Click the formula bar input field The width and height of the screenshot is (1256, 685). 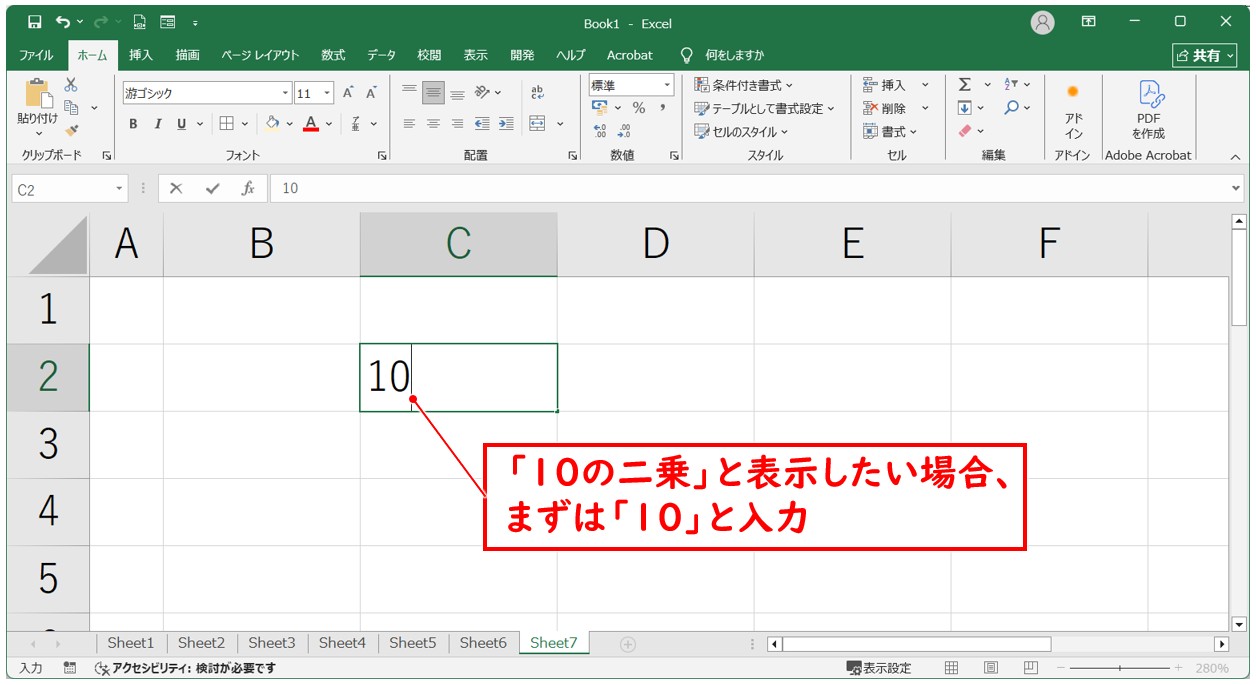click(750, 188)
